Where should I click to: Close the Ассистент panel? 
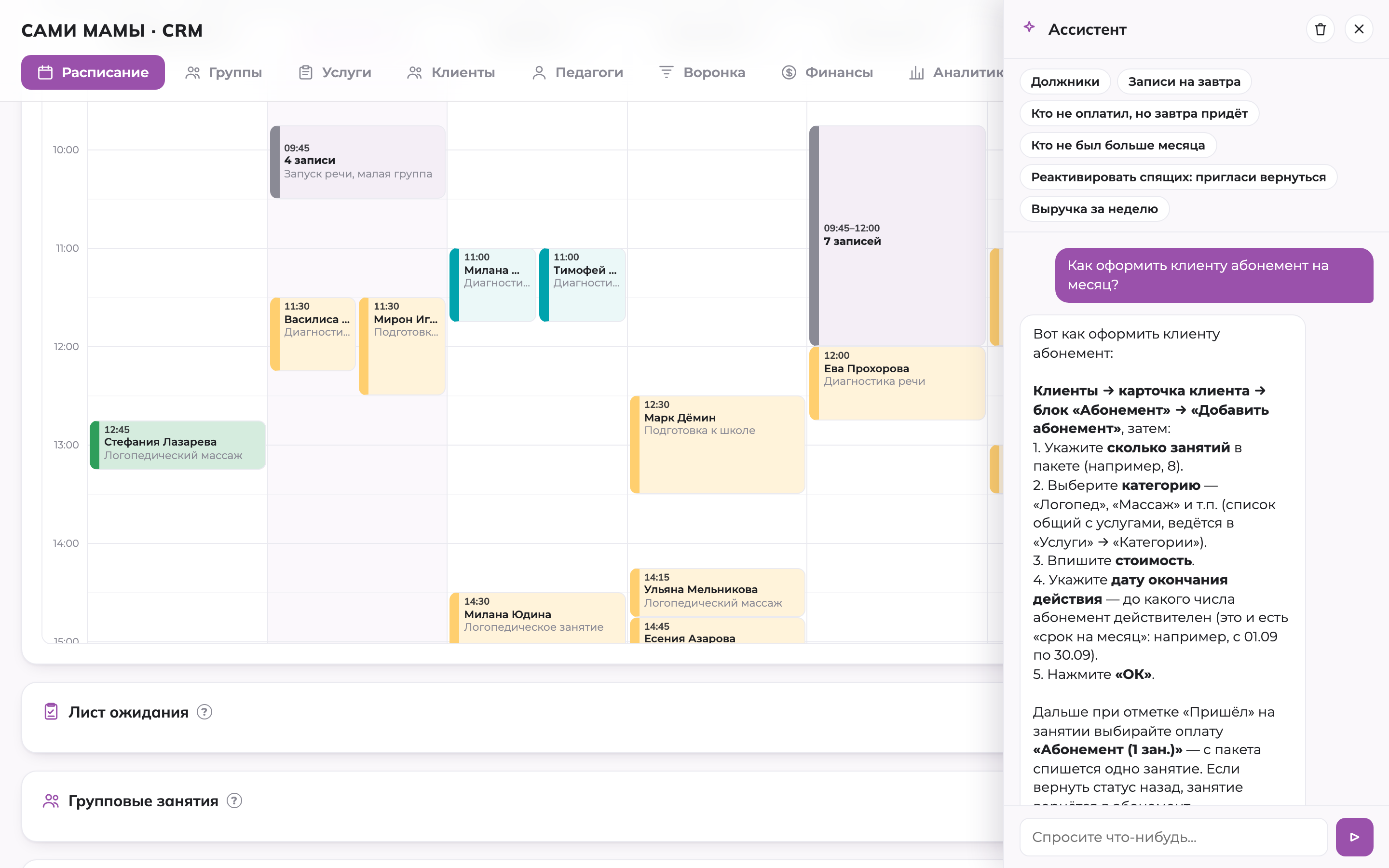click(1359, 29)
